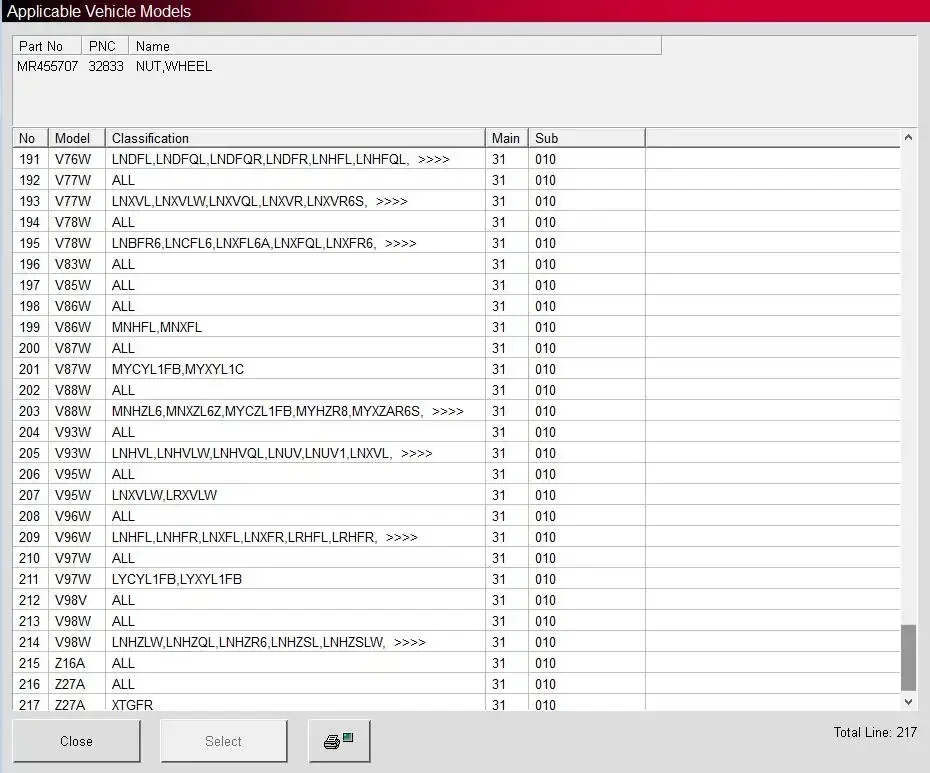Click the scrollbar down arrow

(x=908, y=702)
